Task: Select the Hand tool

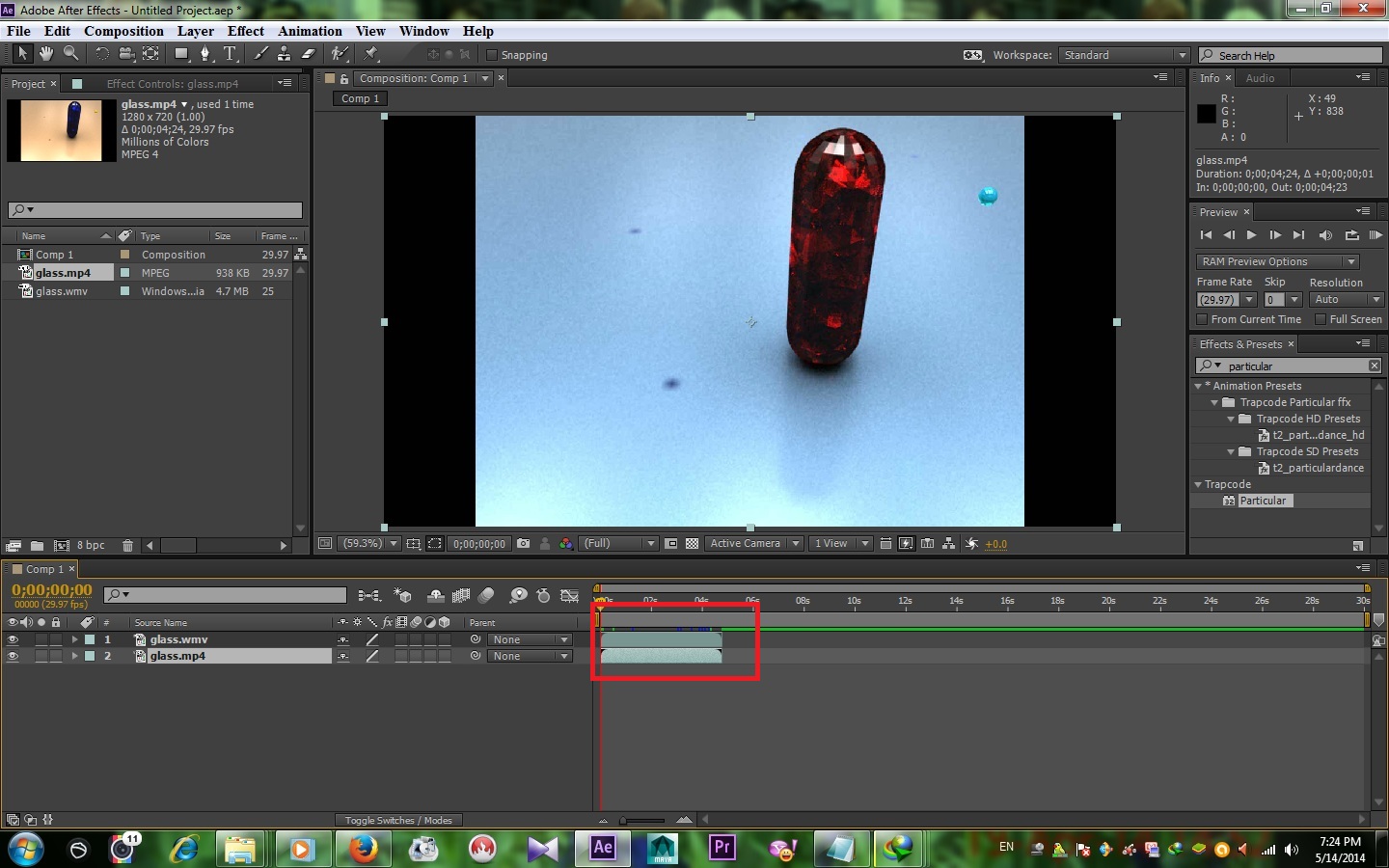Action: (x=45, y=54)
